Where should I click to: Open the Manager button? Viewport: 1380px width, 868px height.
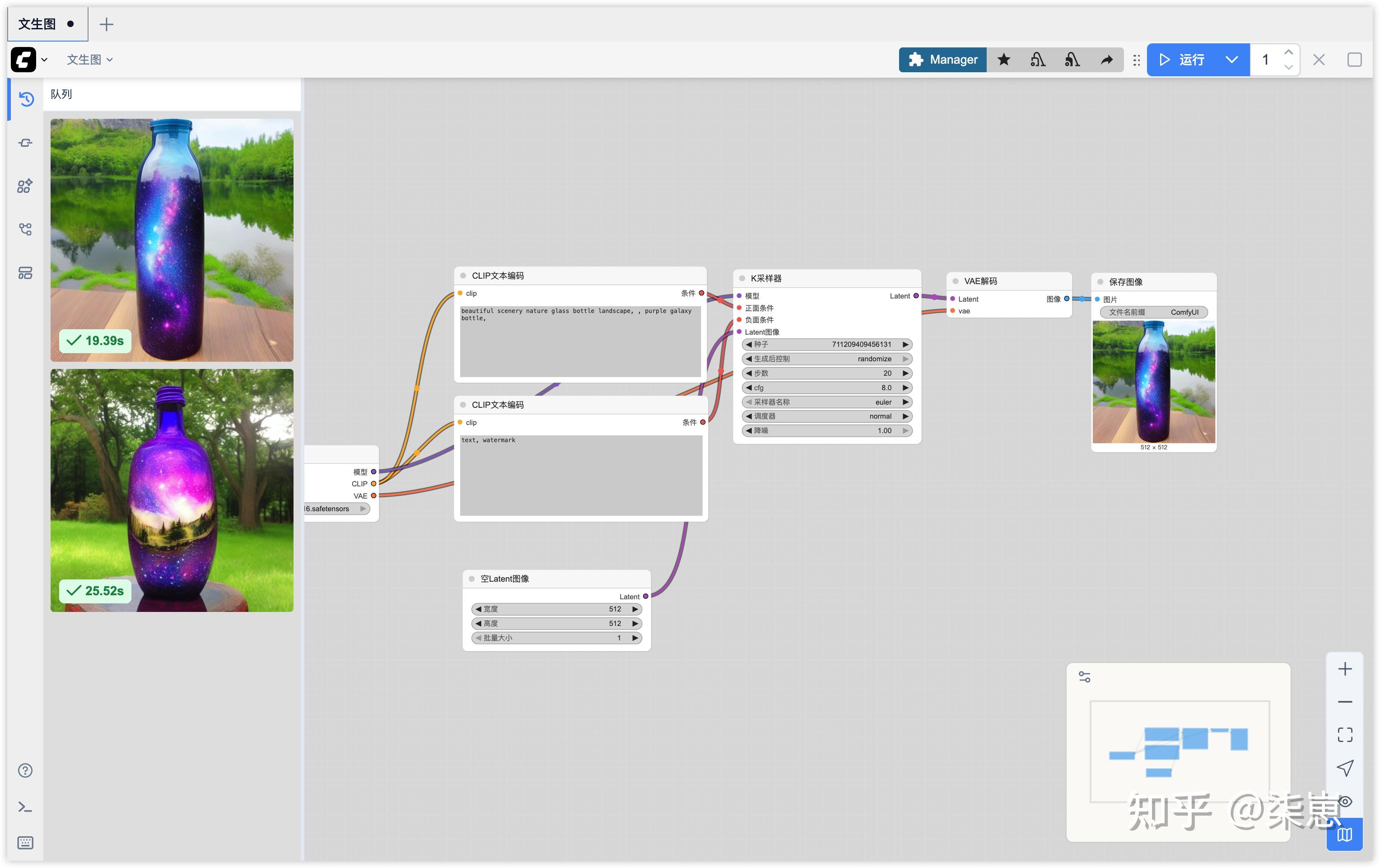pyautogui.click(x=943, y=60)
